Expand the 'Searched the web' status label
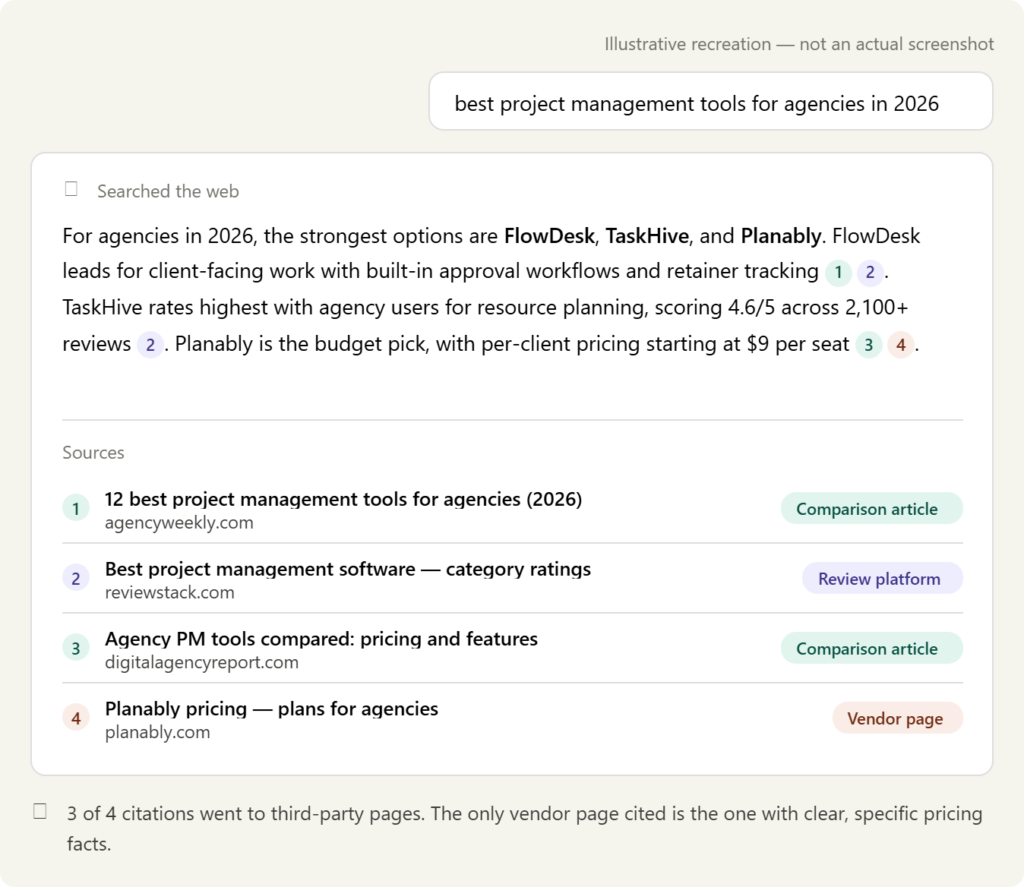 [x=168, y=191]
